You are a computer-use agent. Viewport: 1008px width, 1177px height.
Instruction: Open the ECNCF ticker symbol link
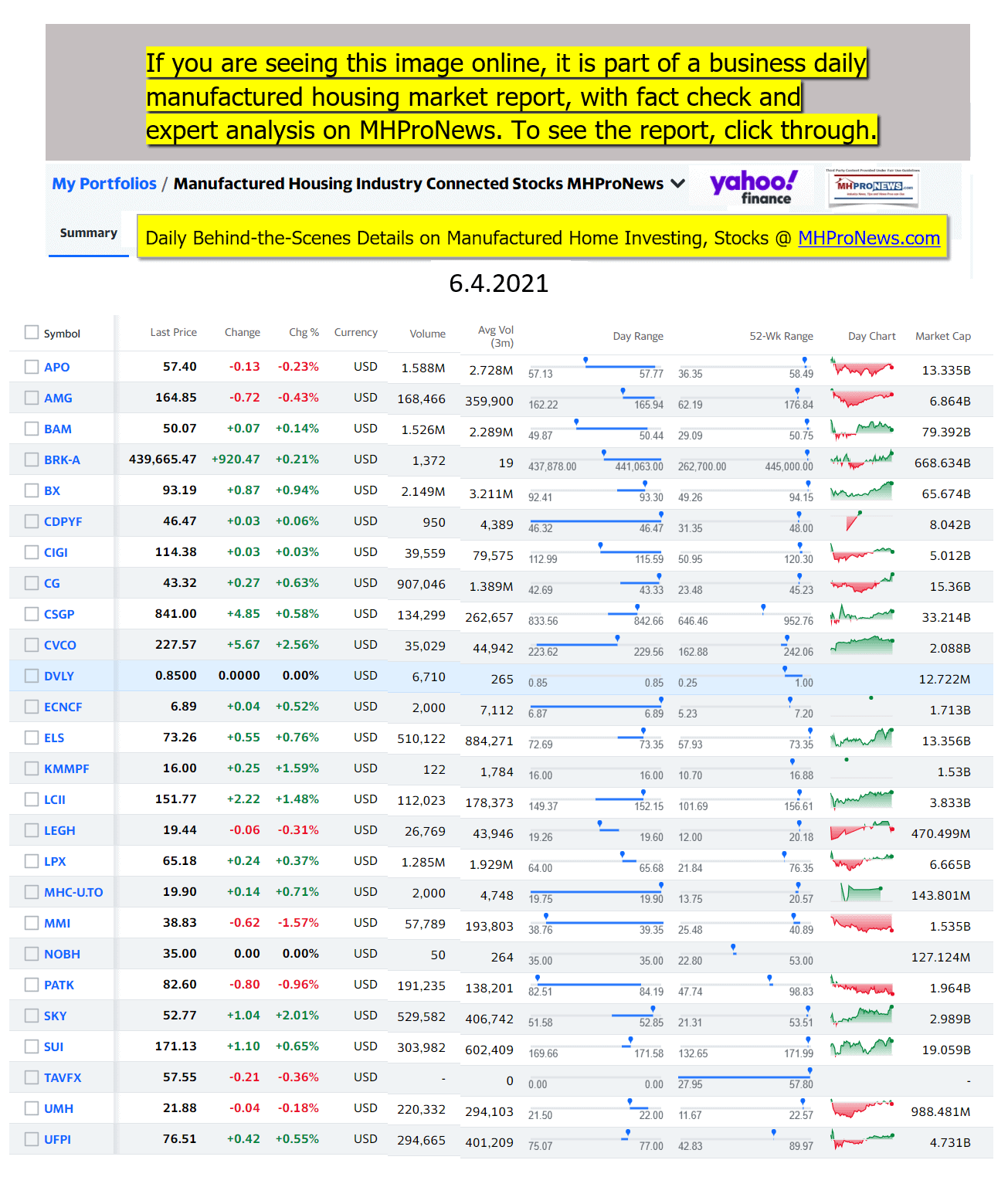pos(63,707)
